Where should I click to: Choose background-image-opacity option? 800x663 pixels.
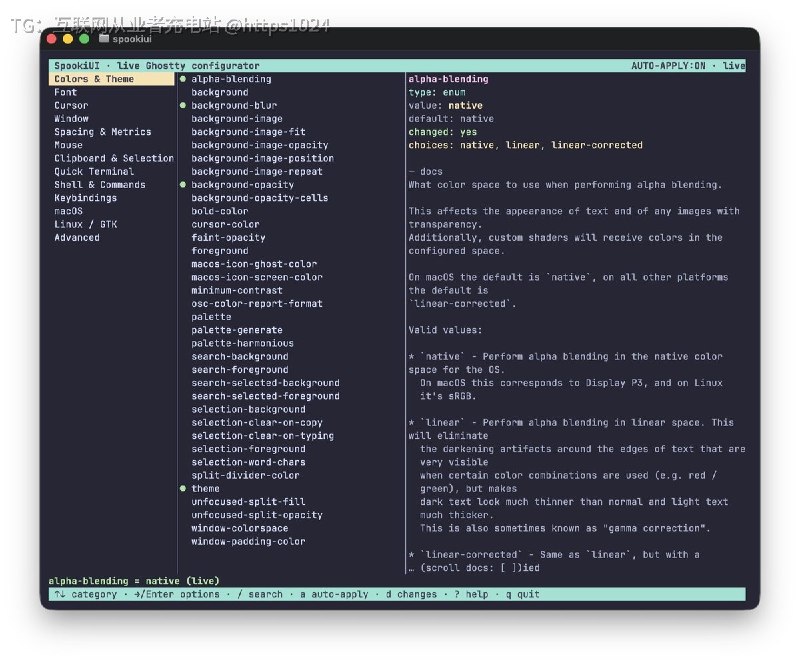pos(260,145)
